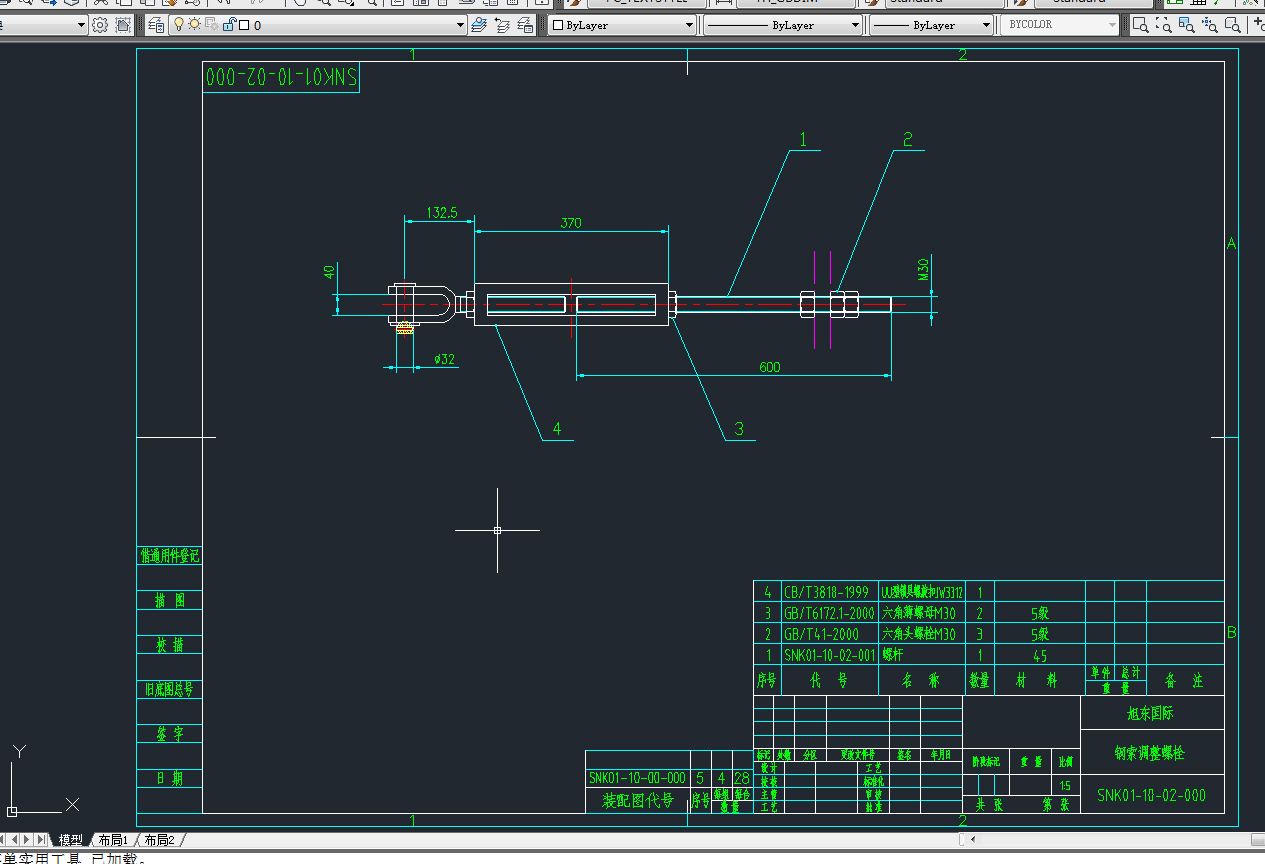Screen dimensions: 1265x864
Task: Click the Zoom Center icon
Action: tap(1209, 25)
